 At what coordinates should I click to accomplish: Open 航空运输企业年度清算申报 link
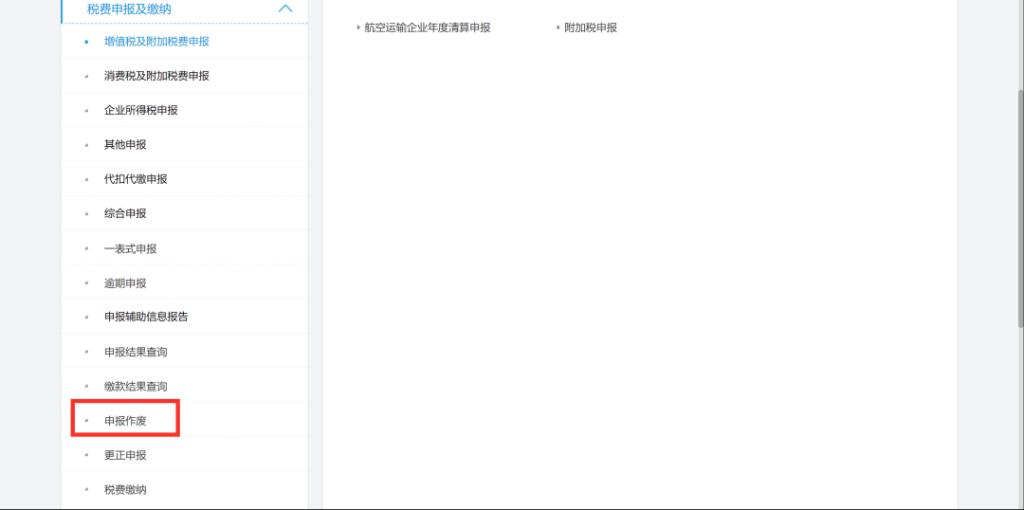click(x=427, y=27)
